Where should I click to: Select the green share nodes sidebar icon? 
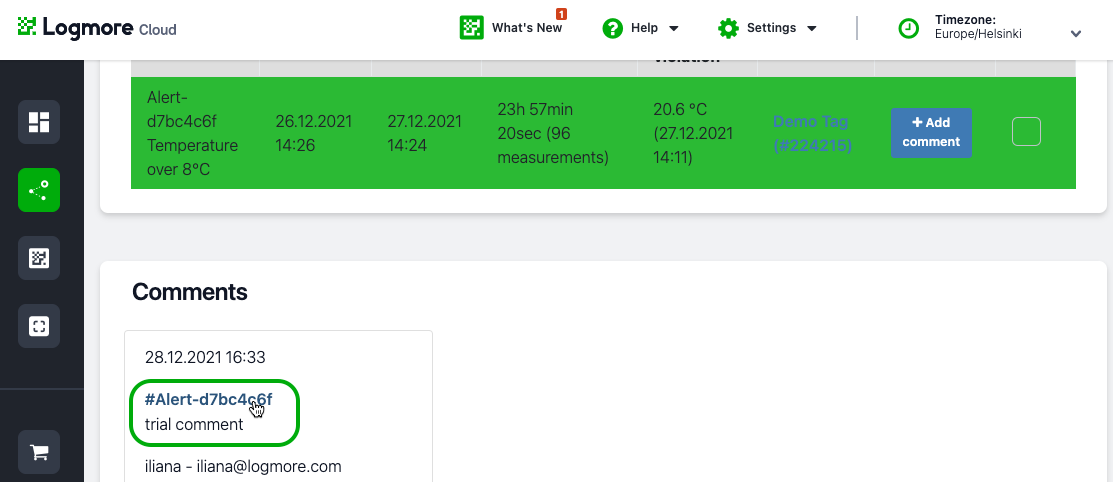(x=39, y=190)
